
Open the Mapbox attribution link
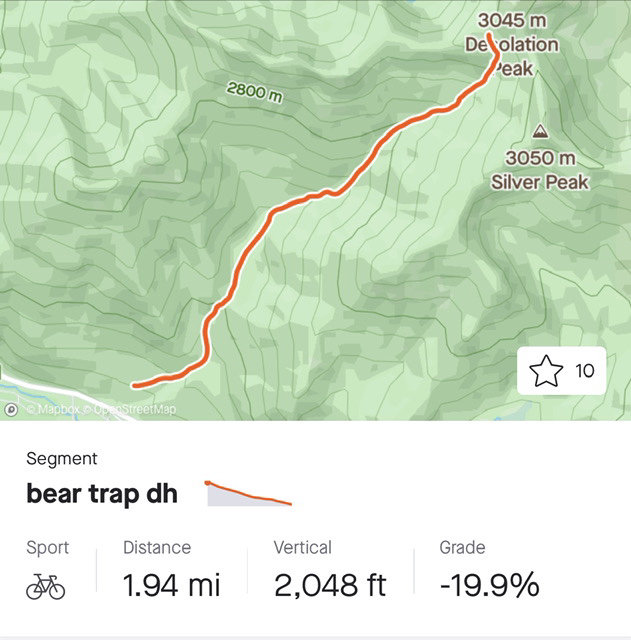(x=52, y=409)
